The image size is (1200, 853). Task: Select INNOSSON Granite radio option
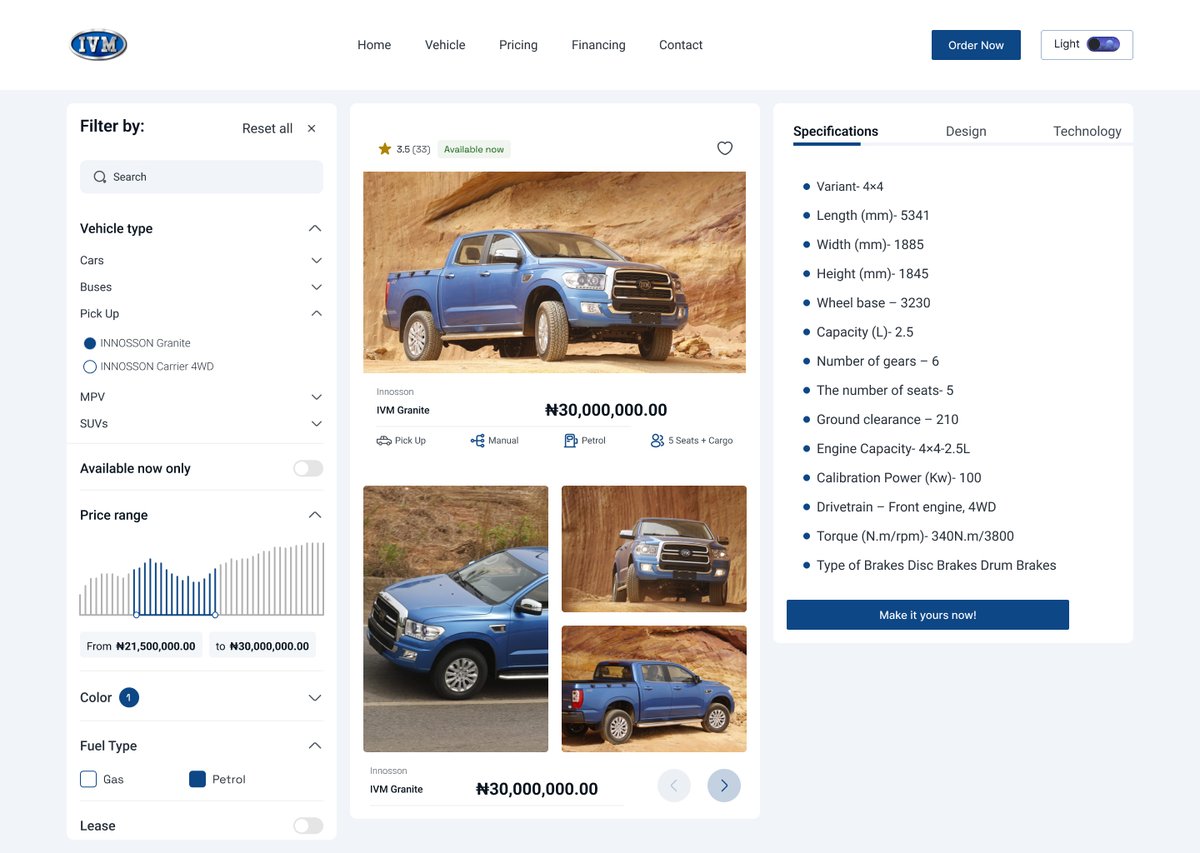tap(90, 343)
